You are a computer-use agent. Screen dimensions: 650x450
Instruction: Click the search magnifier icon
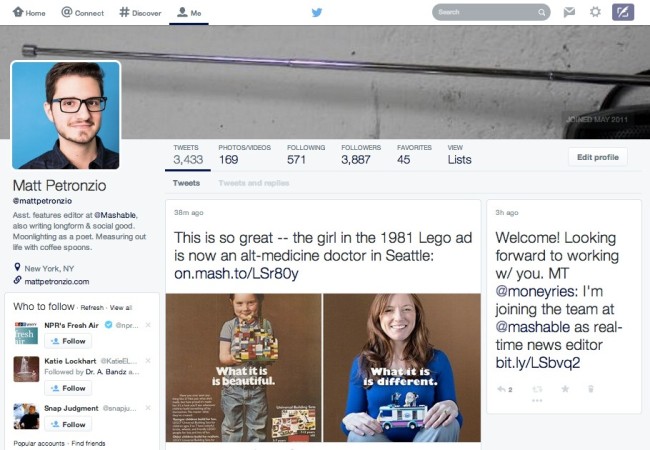[x=541, y=12]
